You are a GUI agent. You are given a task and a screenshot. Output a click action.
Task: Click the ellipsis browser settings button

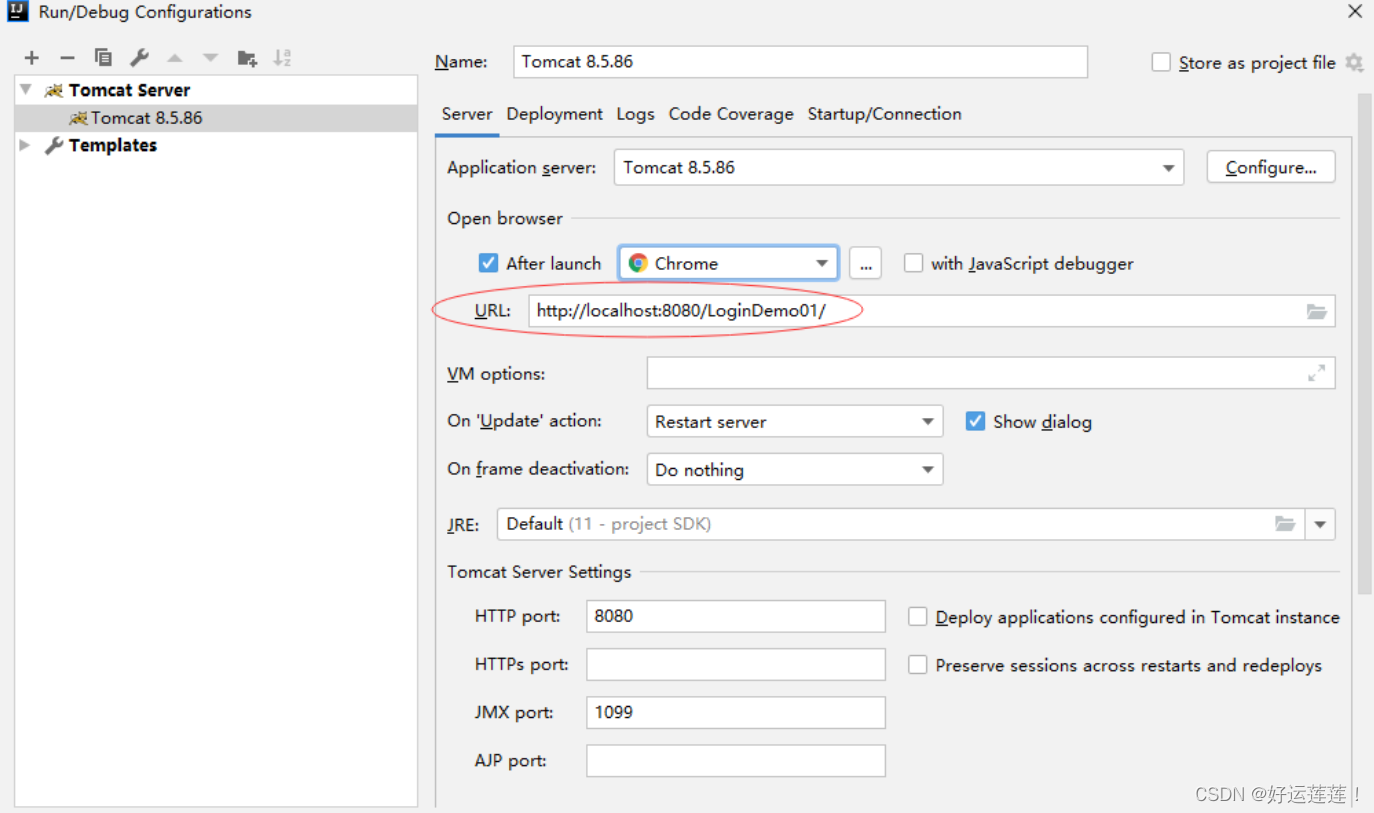[865, 263]
